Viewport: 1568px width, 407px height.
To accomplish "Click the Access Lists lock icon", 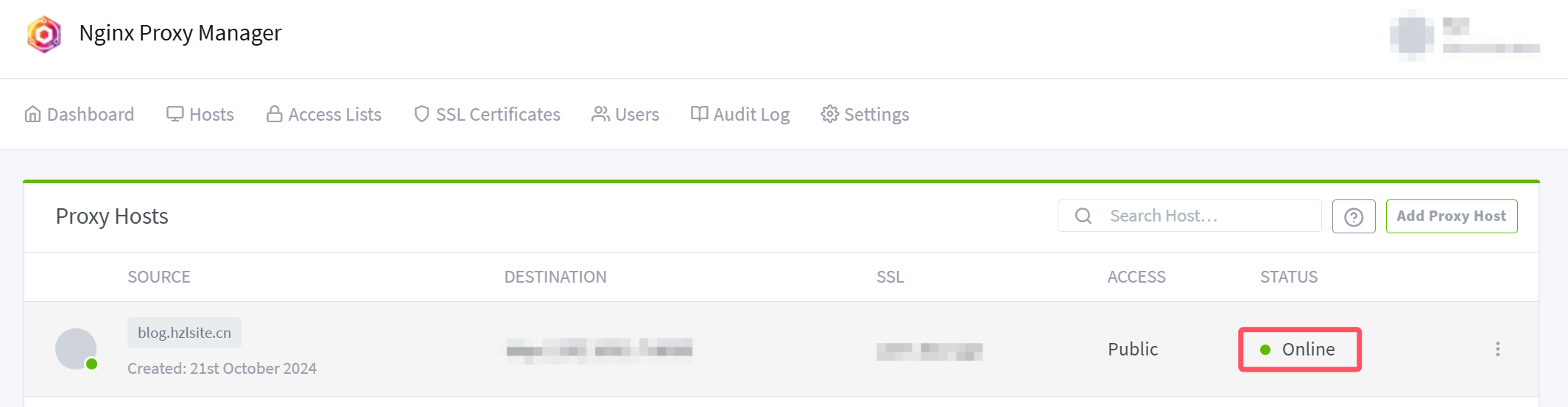I will [274, 114].
